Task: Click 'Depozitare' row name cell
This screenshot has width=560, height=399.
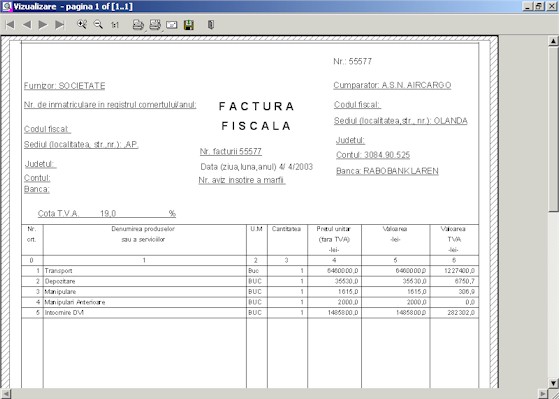Action: (144, 281)
